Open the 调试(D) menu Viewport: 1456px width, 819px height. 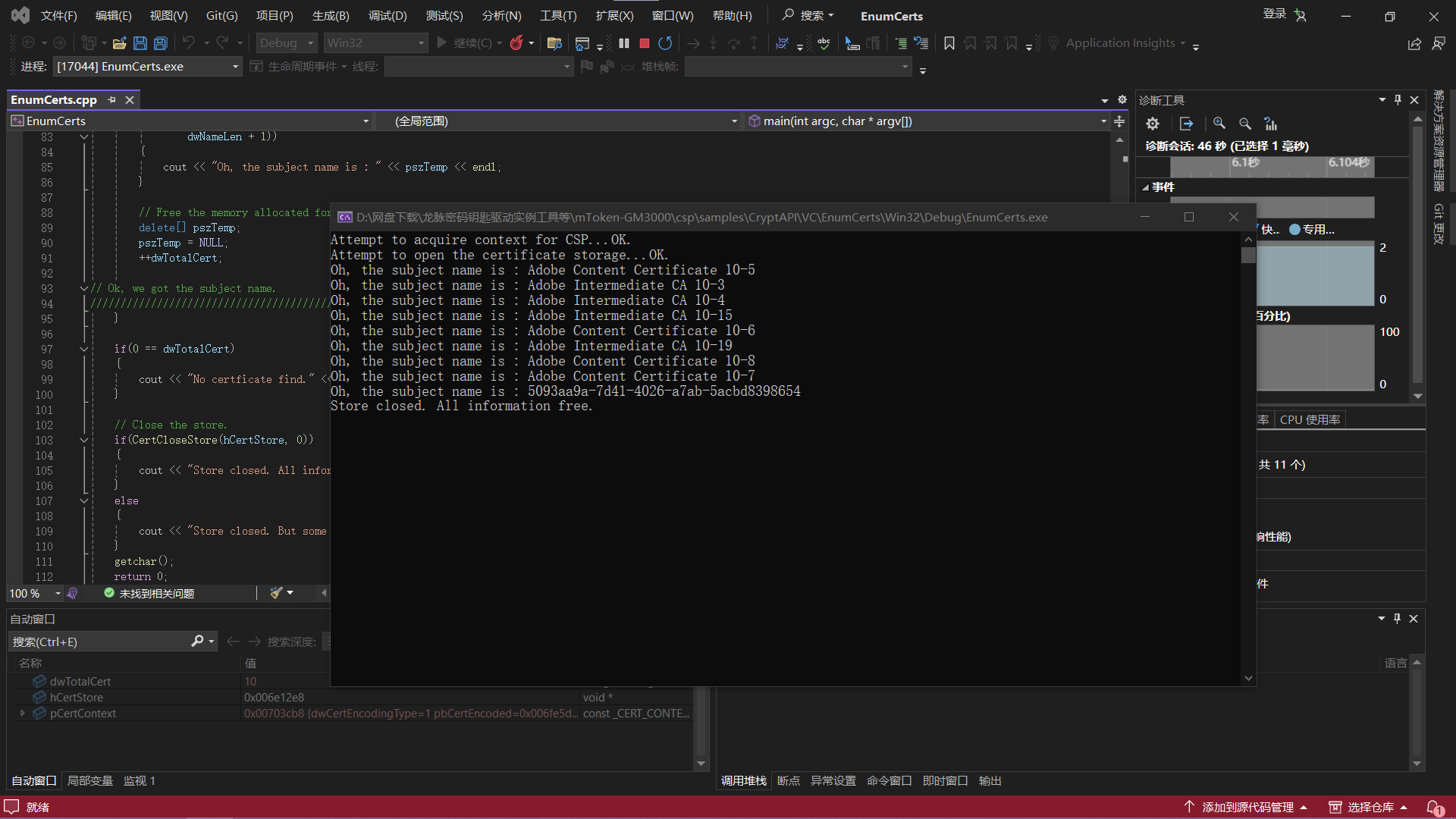coord(387,15)
